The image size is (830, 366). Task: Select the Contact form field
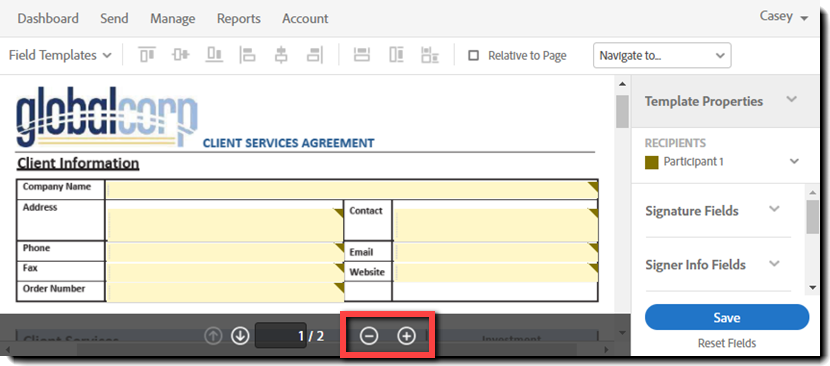point(497,225)
